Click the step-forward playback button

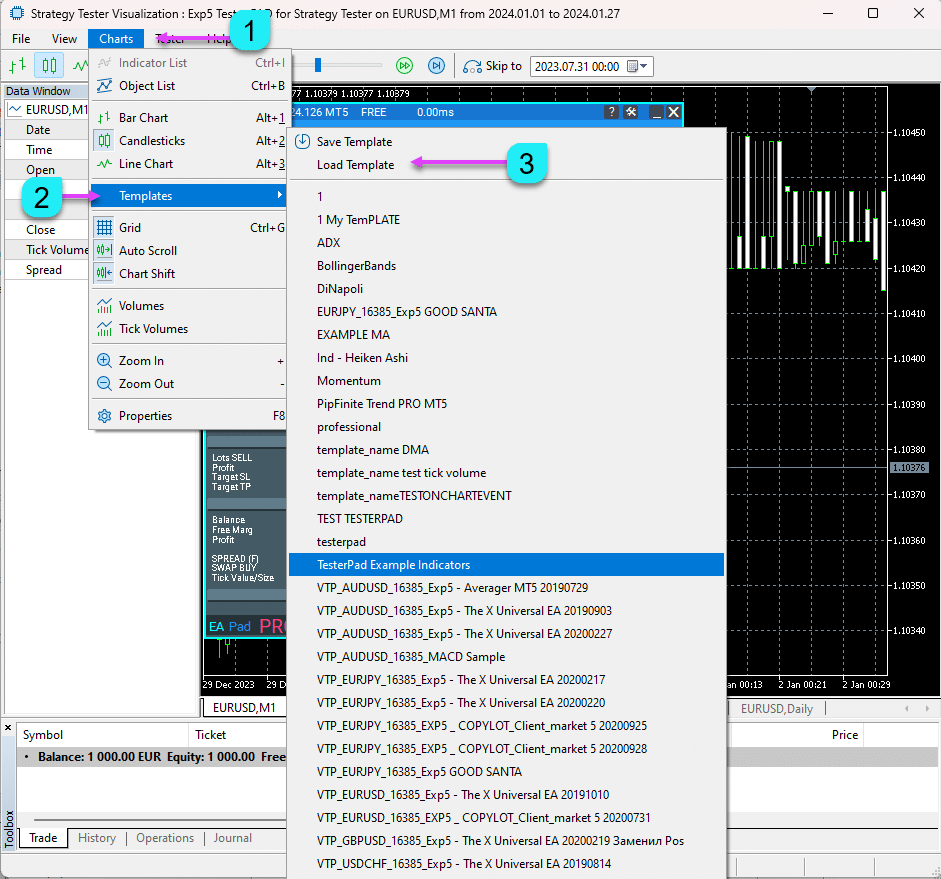(x=436, y=65)
